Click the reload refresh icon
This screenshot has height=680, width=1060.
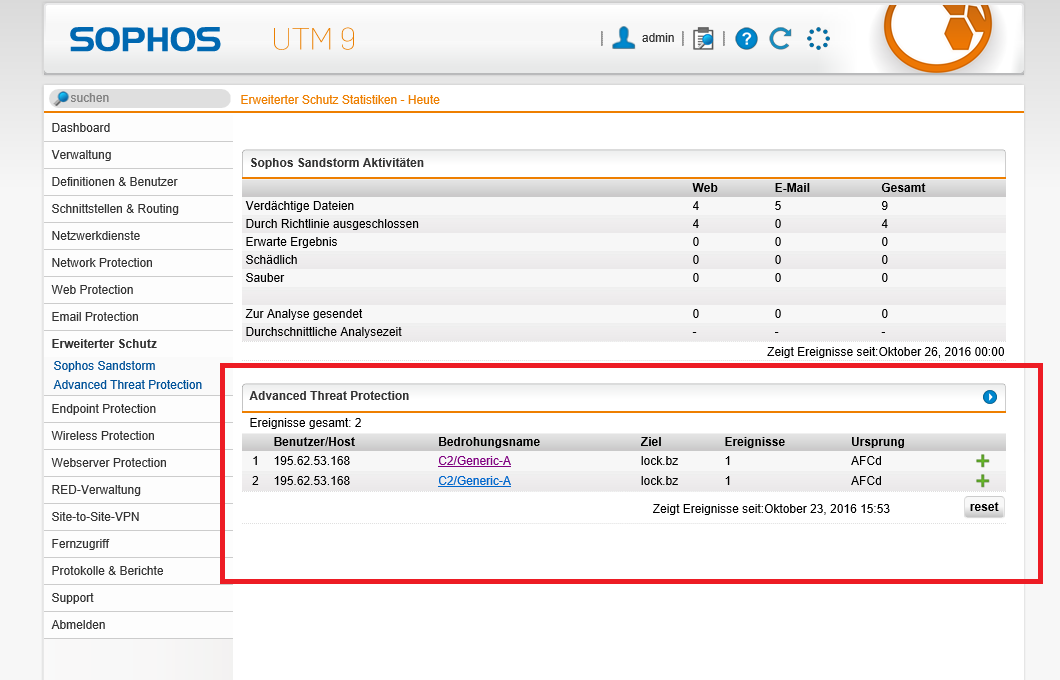(780, 39)
